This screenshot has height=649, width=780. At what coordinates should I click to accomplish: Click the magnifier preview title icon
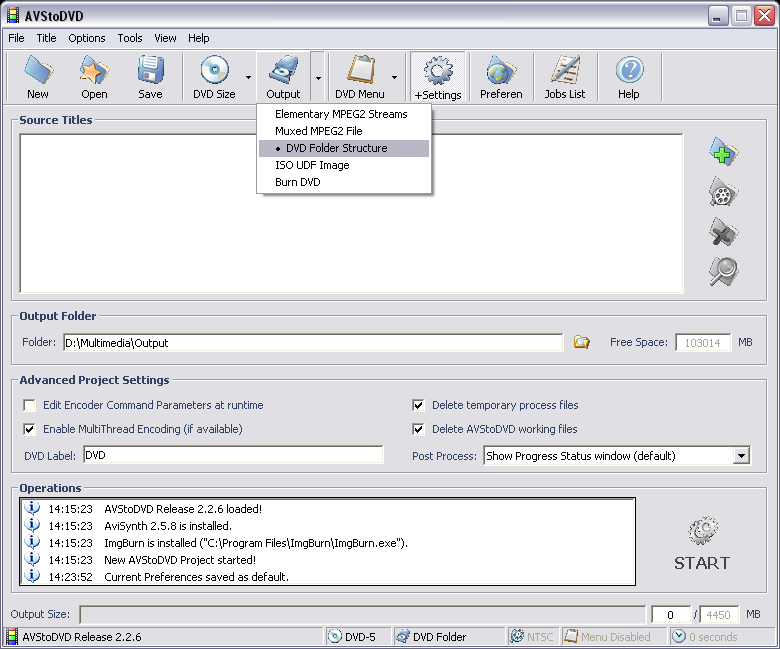point(723,272)
